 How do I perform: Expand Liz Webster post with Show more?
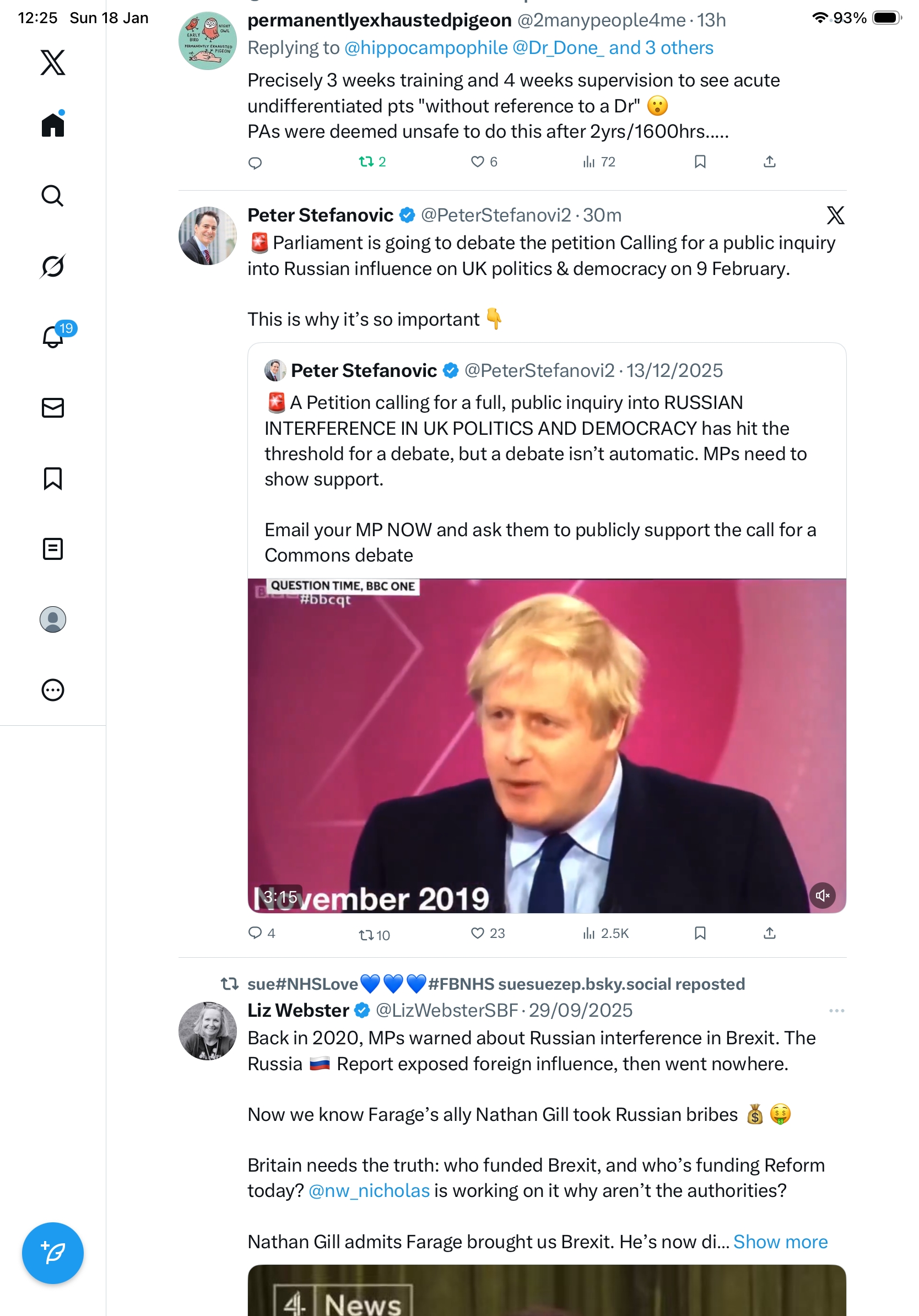(x=780, y=1242)
